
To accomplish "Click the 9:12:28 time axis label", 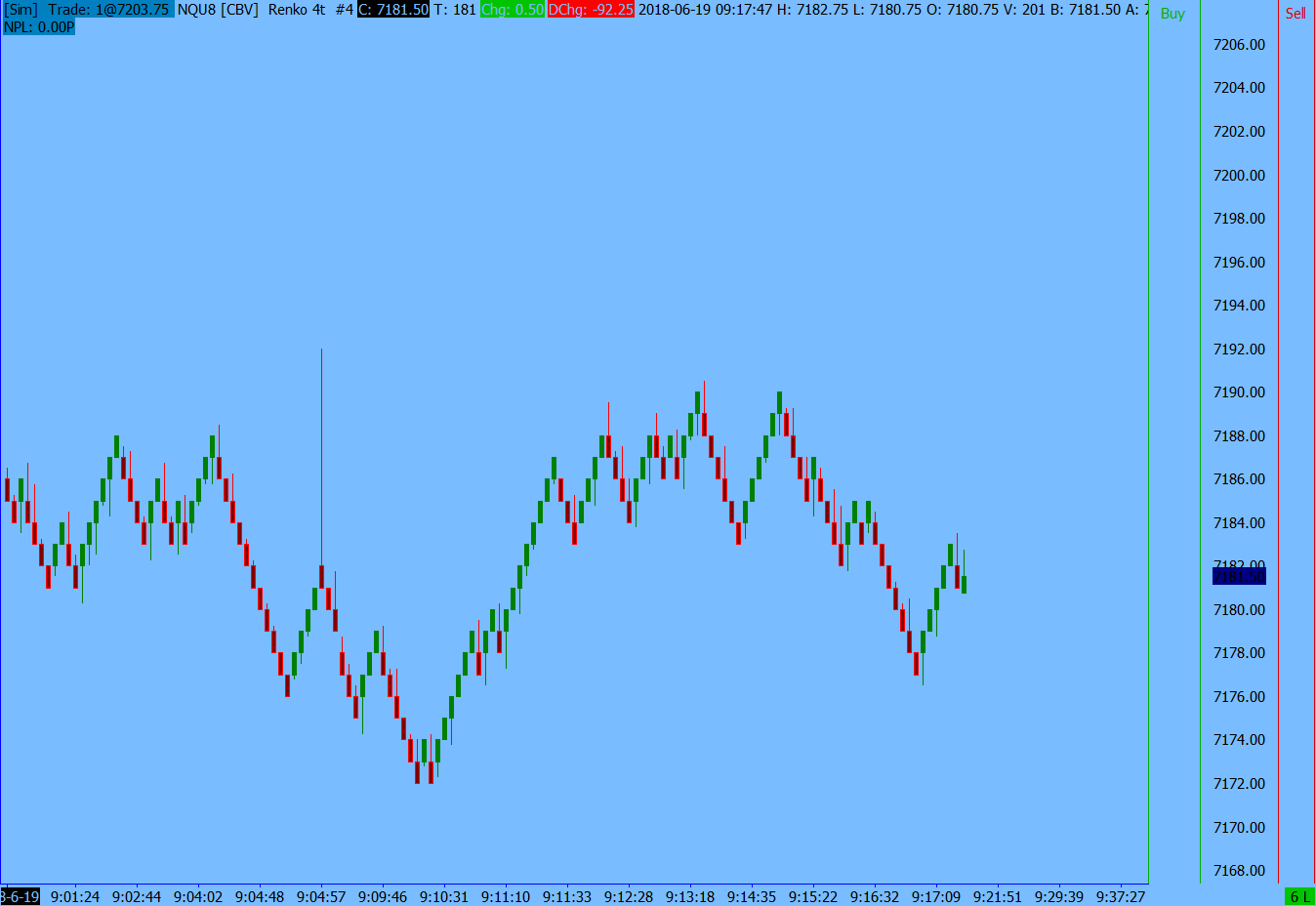I will click(x=629, y=896).
